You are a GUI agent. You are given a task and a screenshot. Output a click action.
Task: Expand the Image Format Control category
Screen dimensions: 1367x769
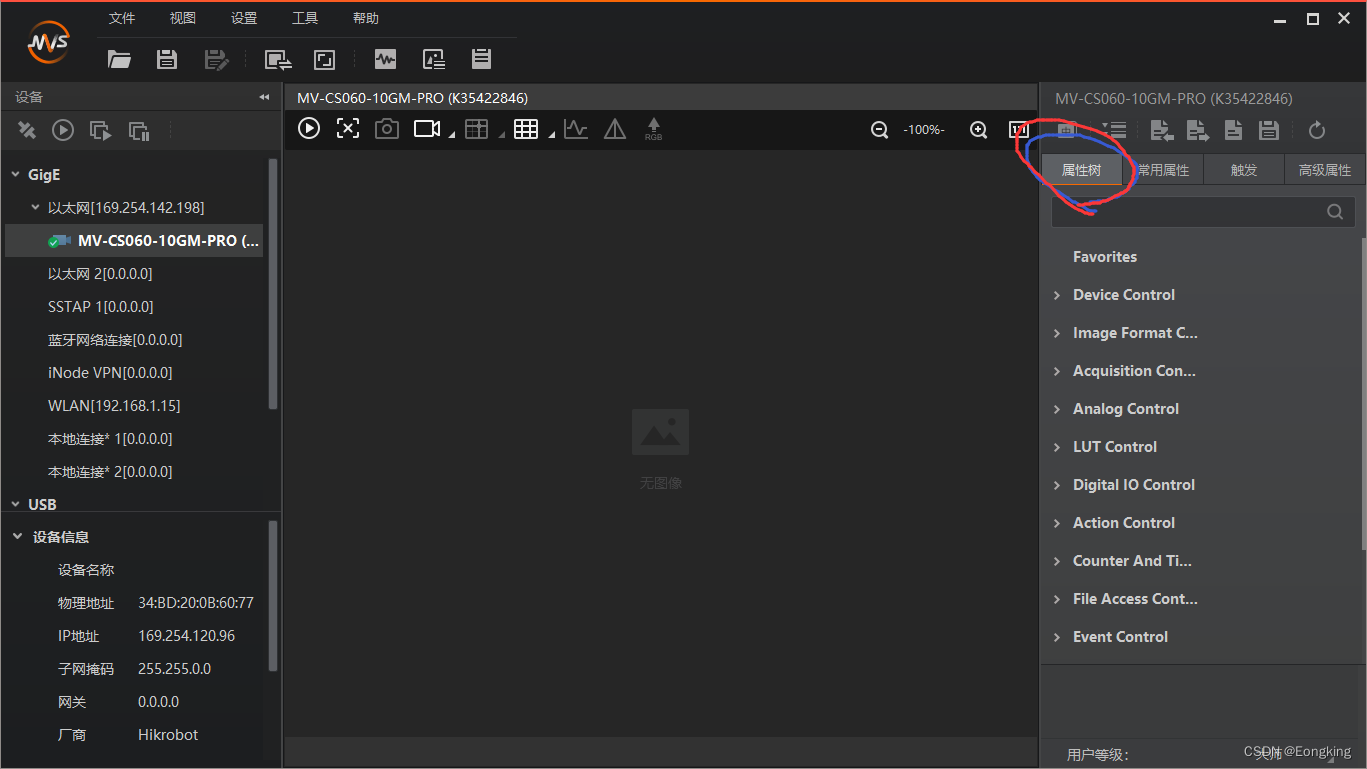pos(1057,333)
